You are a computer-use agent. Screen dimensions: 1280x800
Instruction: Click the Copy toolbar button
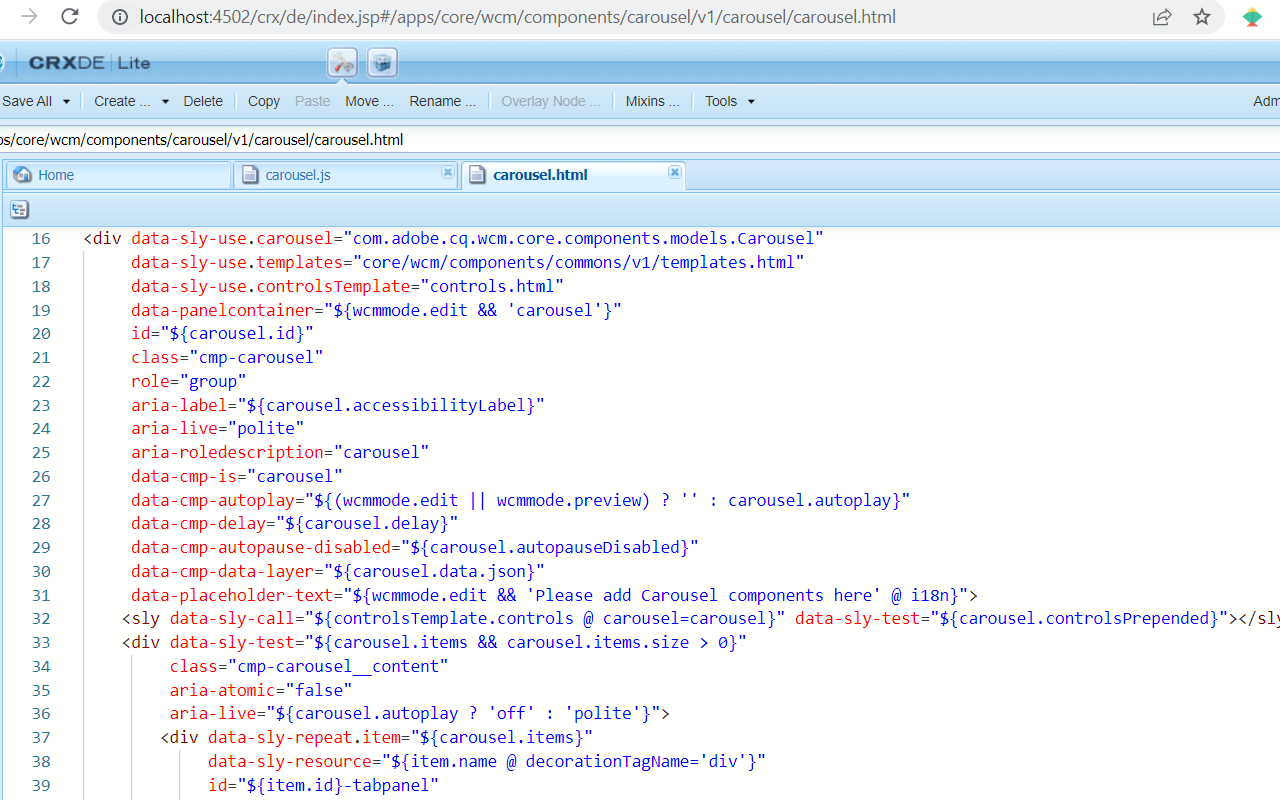click(x=264, y=101)
